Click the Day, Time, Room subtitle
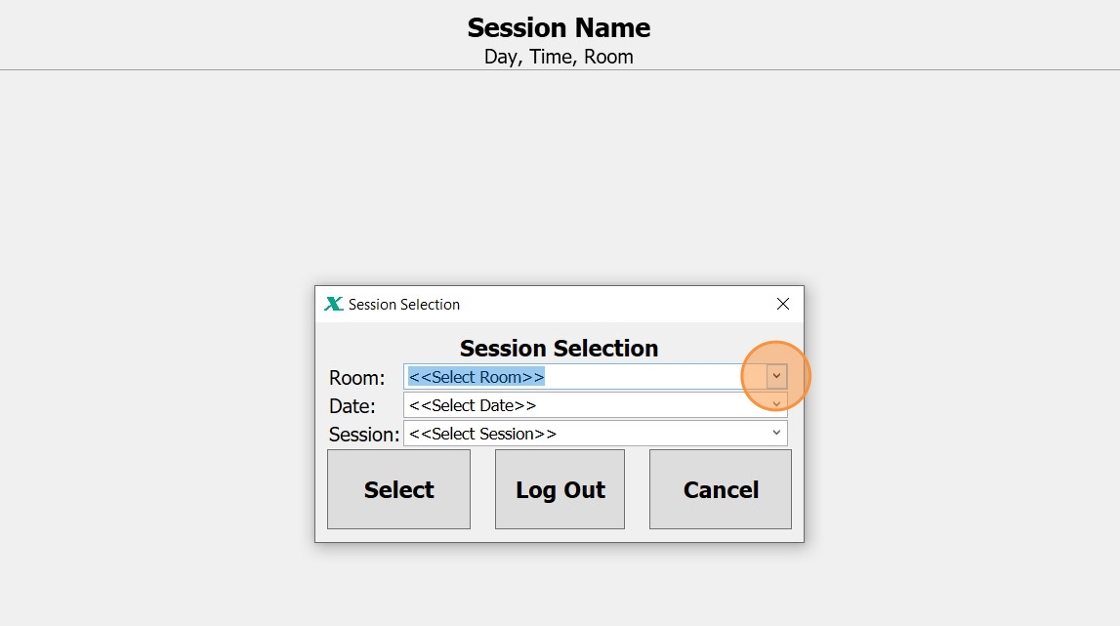Image resolution: width=1120 pixels, height=626 pixels. (x=559, y=57)
